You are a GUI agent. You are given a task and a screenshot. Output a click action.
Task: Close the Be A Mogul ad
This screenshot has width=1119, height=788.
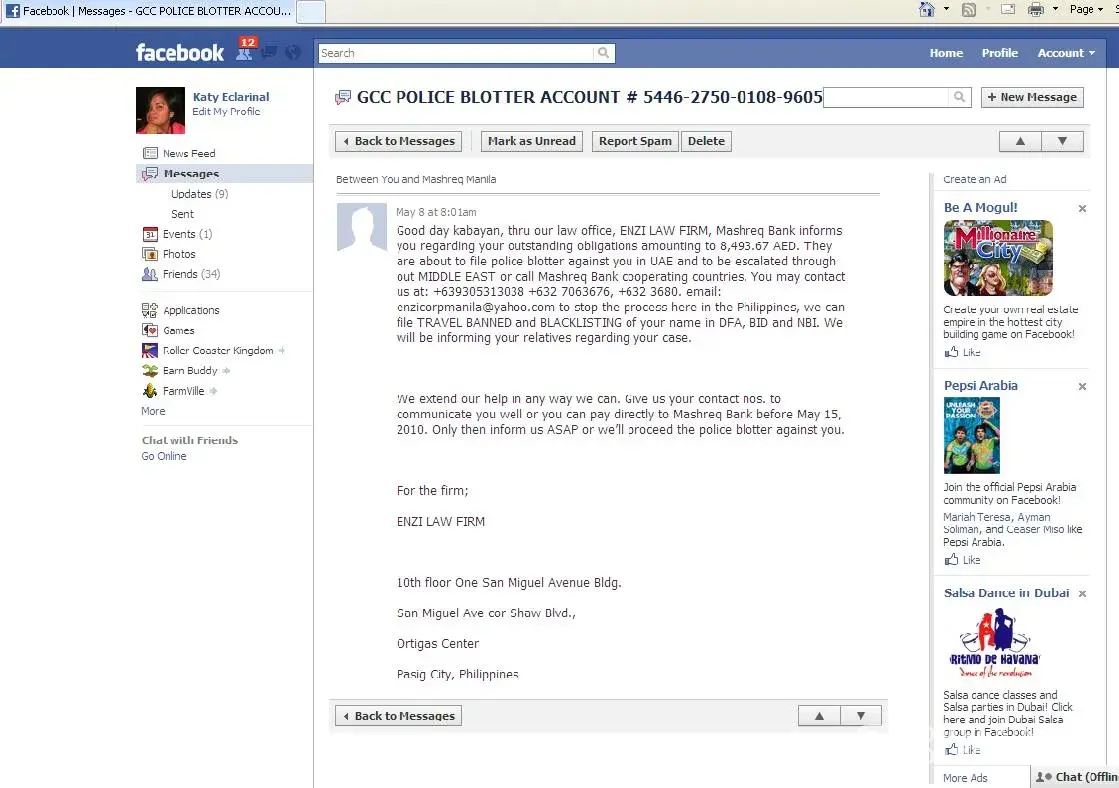pos(1082,209)
